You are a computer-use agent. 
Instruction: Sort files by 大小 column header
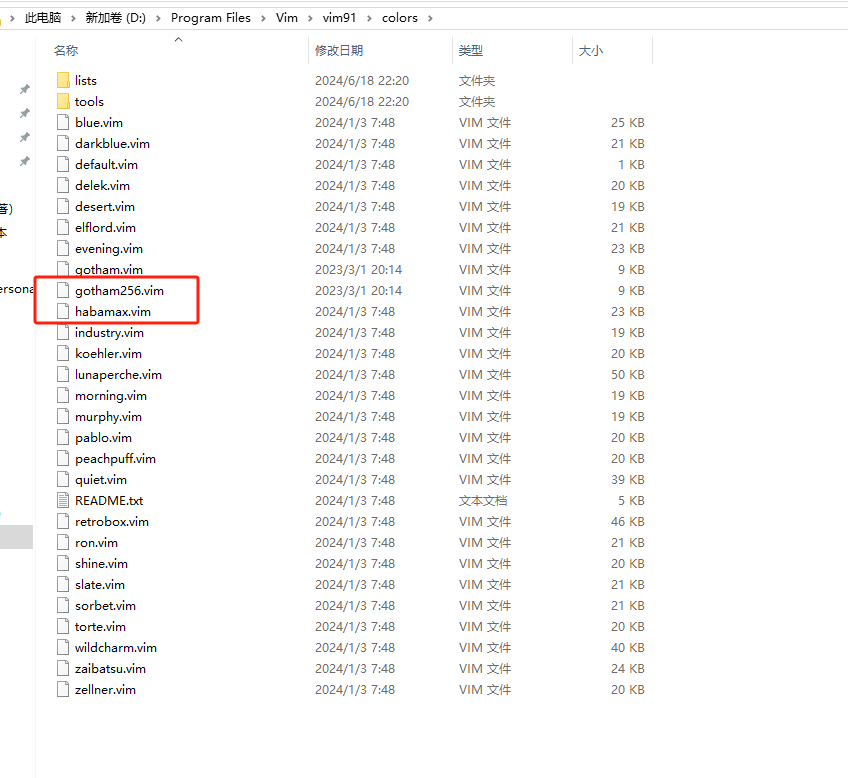[591, 51]
